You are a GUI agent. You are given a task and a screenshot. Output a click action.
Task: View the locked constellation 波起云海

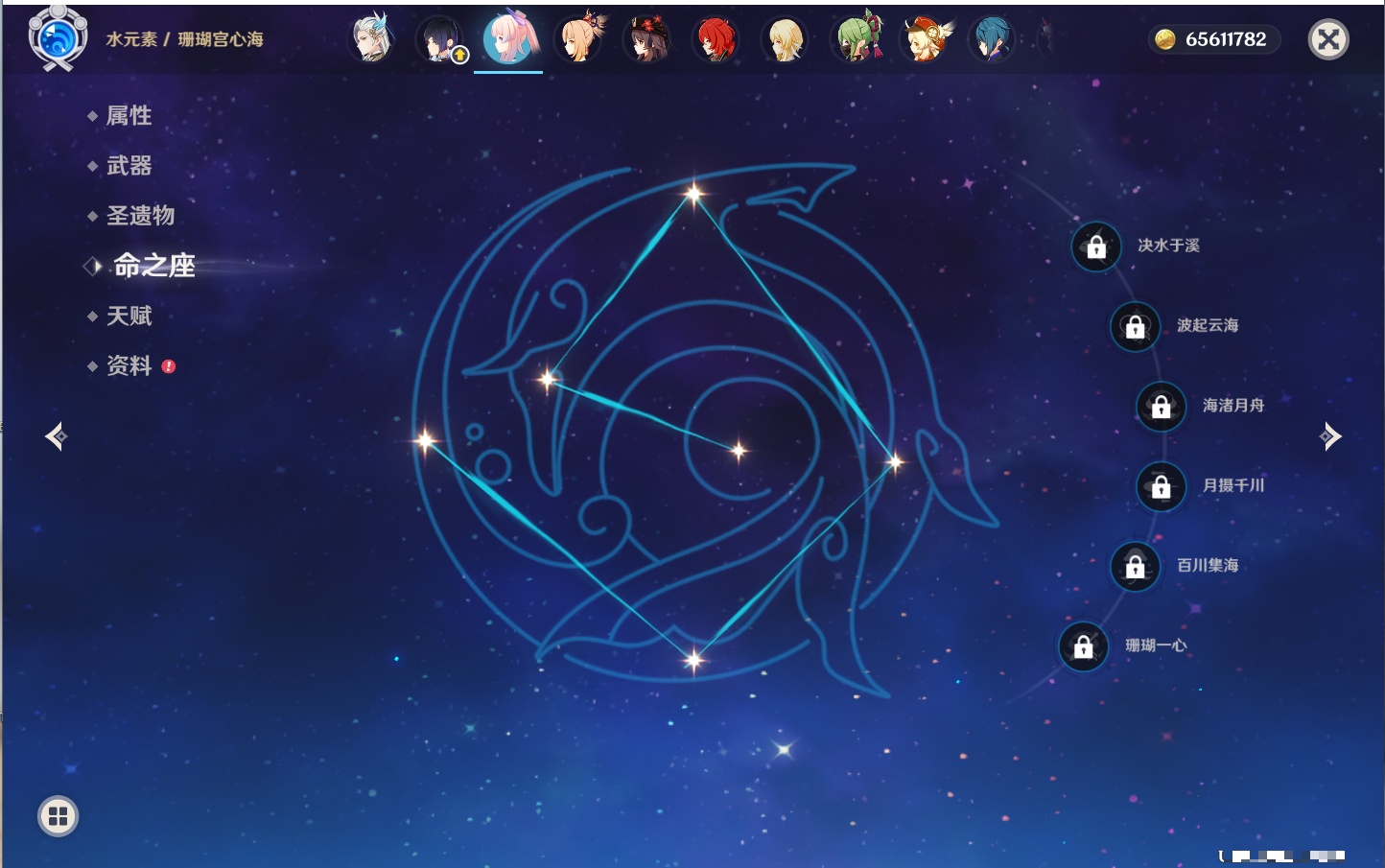coord(1135,326)
